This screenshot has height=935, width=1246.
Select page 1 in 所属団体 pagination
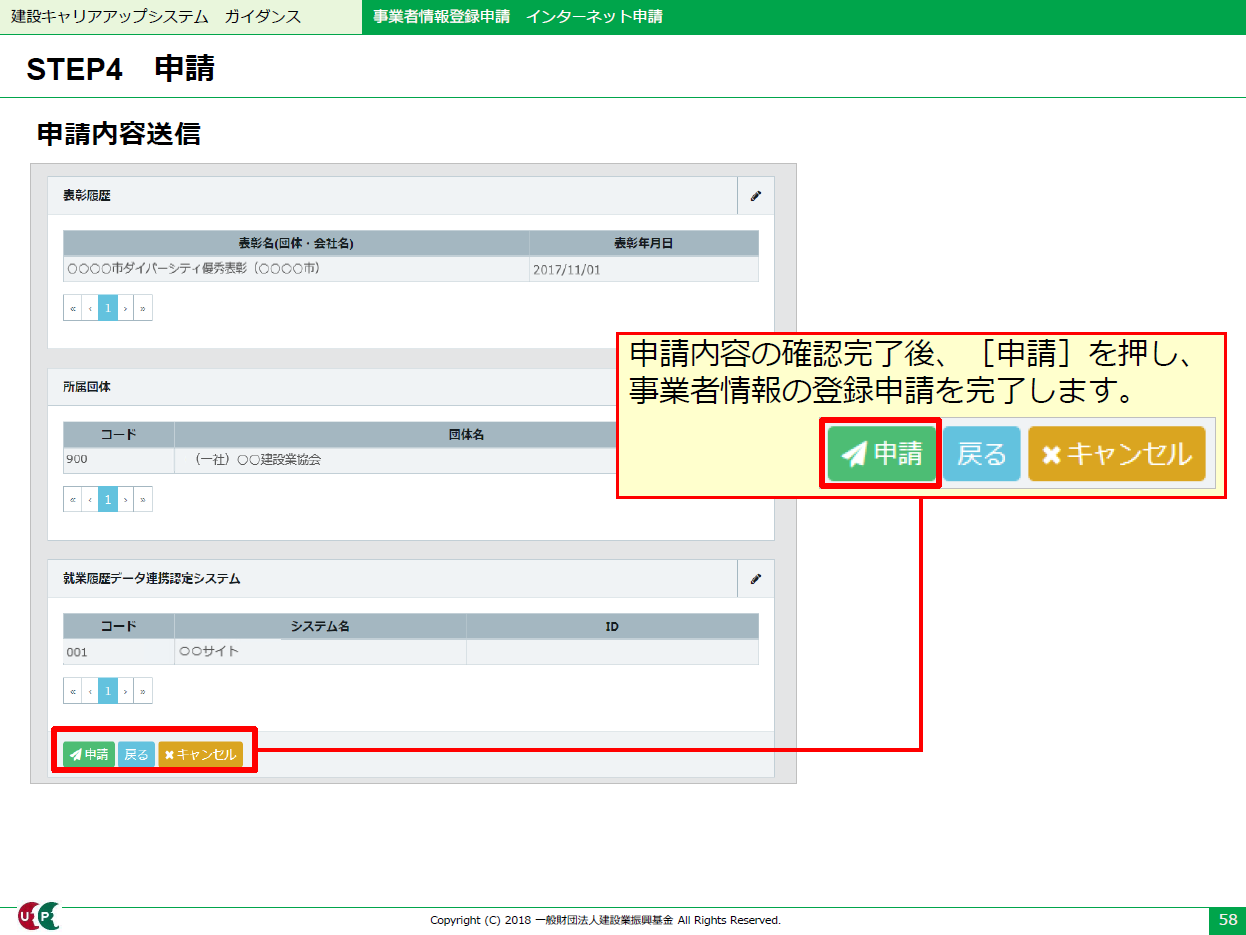pos(108,499)
